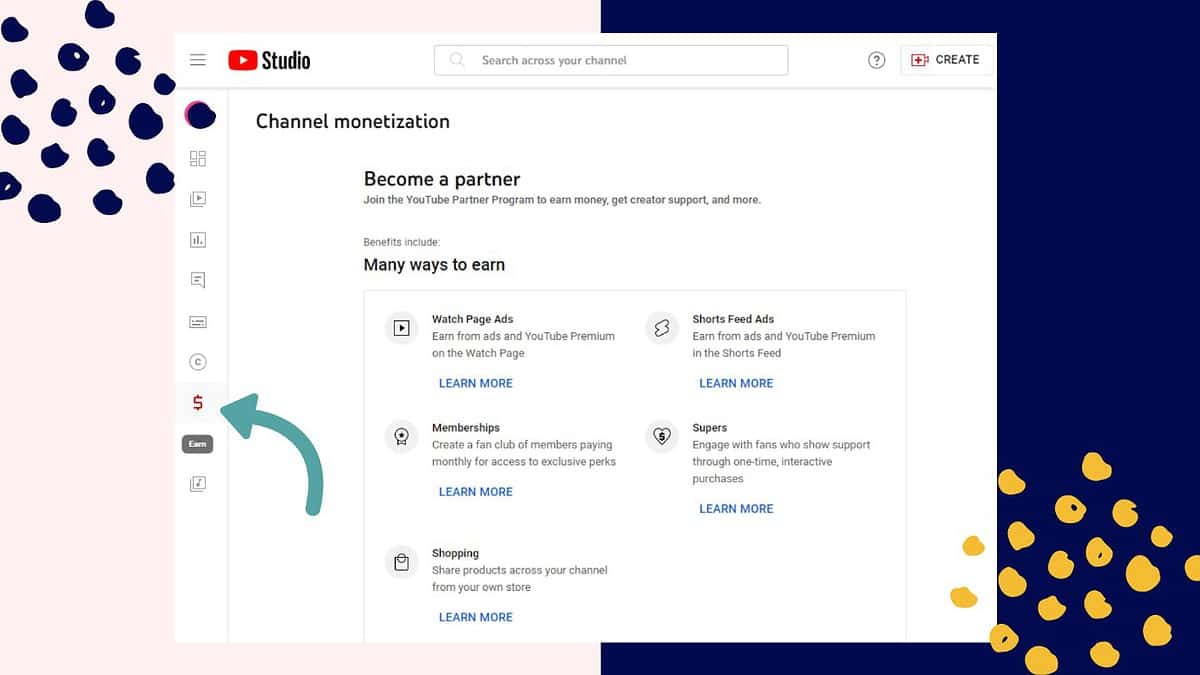
Task: Open the Help question-mark icon
Action: click(877, 60)
